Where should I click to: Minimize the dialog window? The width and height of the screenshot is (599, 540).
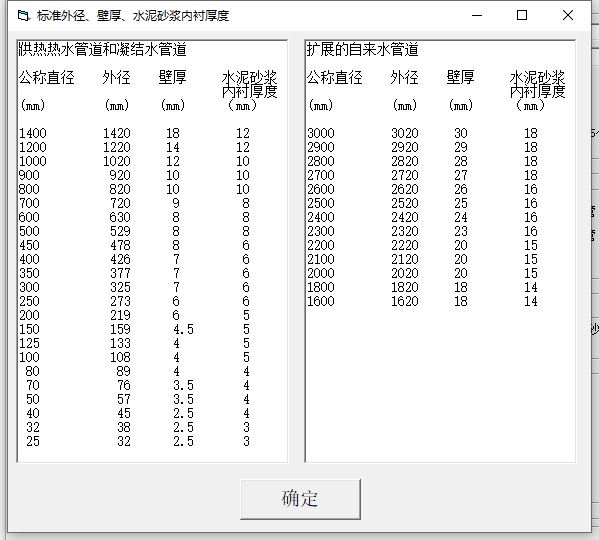(x=477, y=16)
